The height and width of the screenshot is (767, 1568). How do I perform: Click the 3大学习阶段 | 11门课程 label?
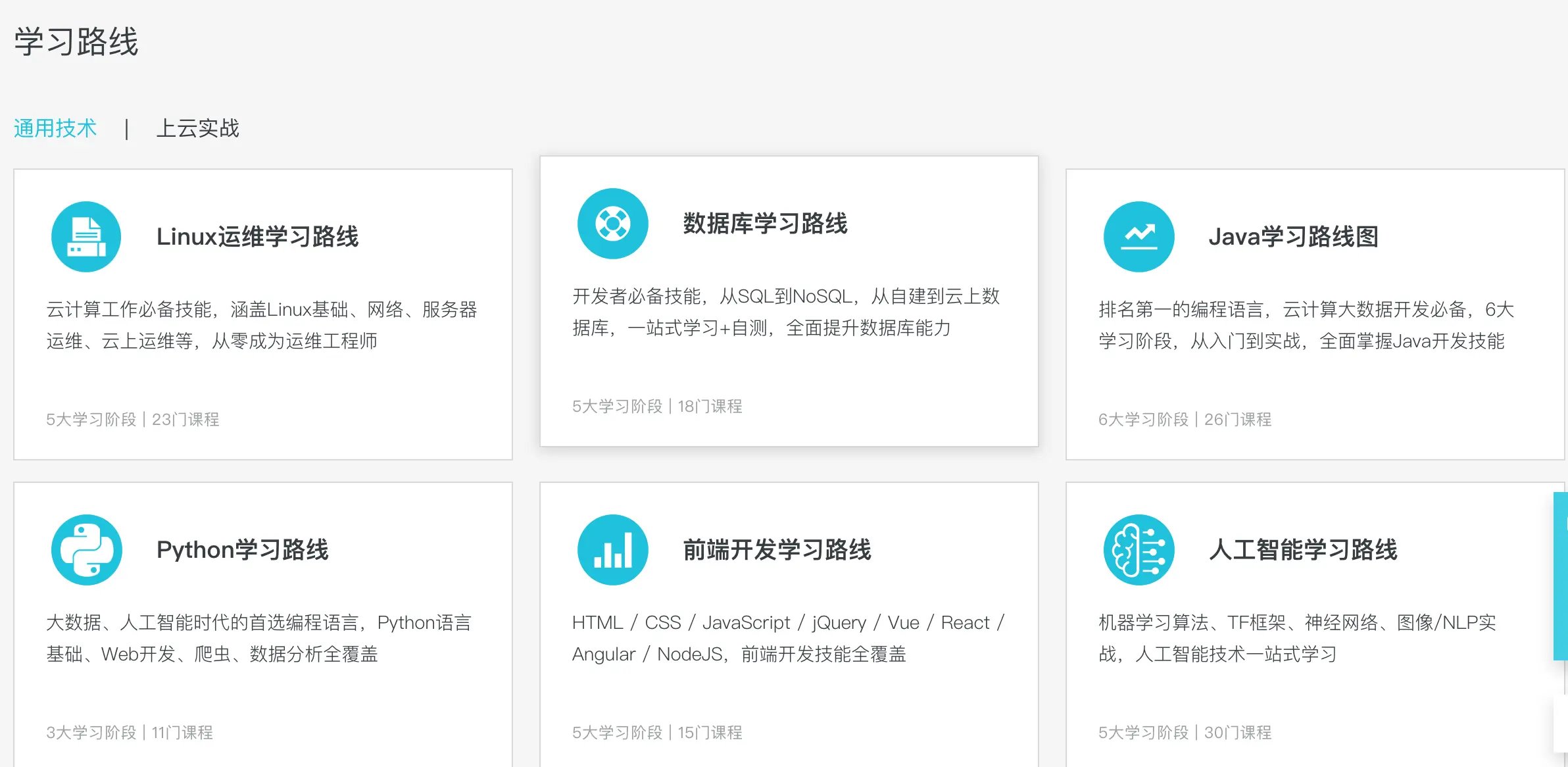[129, 733]
